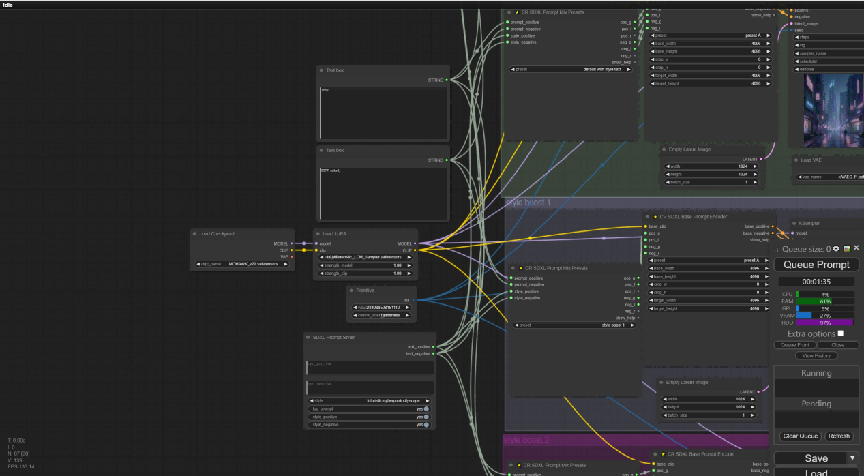Collapse the upper Text box node dot
This screenshot has height=476, width=864.
coord(321,71)
